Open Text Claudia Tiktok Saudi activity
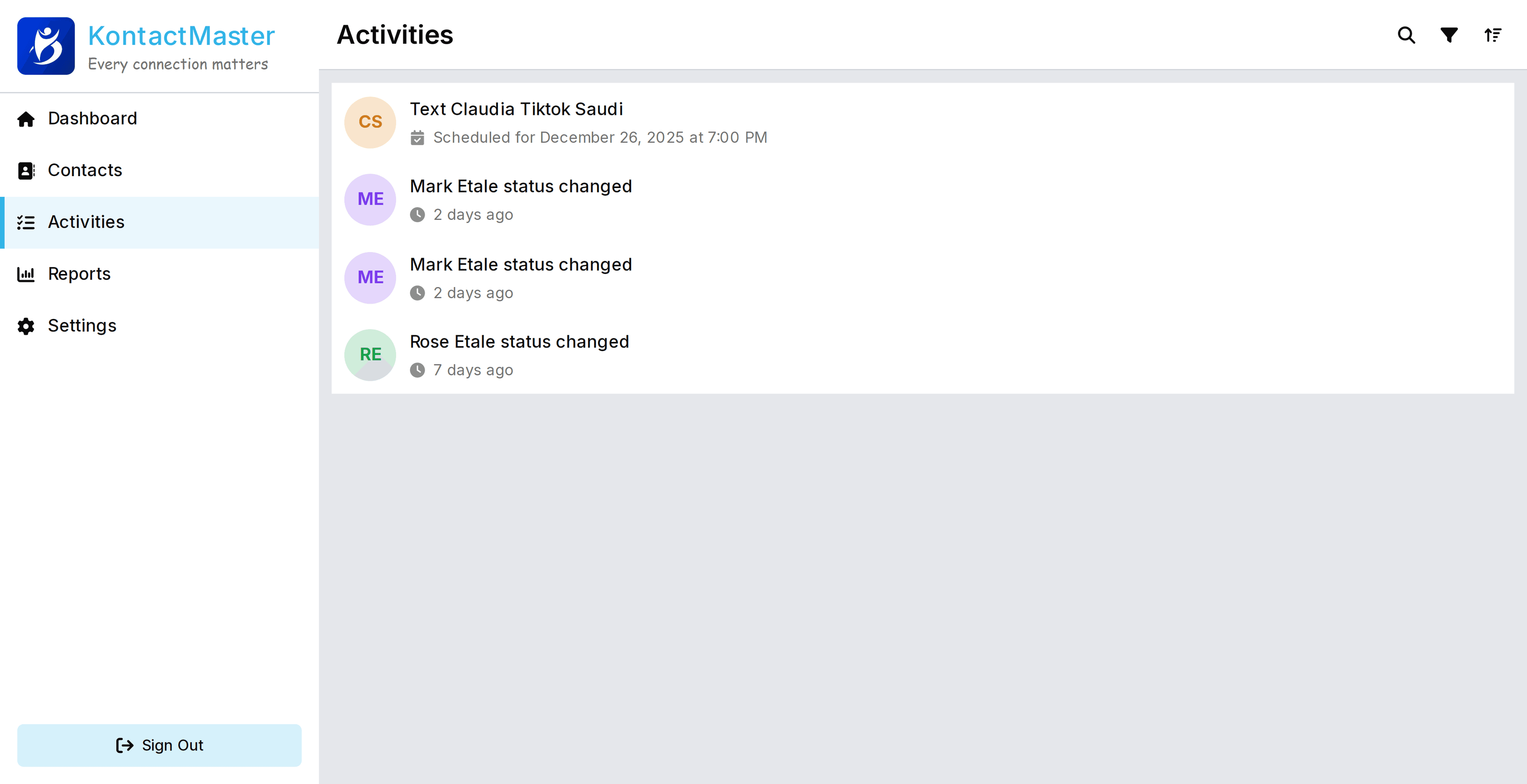Viewport: 1527px width, 784px height. [516, 109]
